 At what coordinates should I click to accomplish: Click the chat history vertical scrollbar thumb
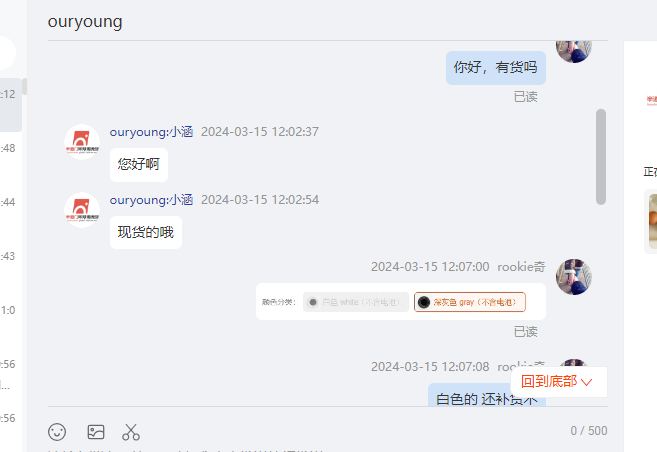(x=601, y=157)
